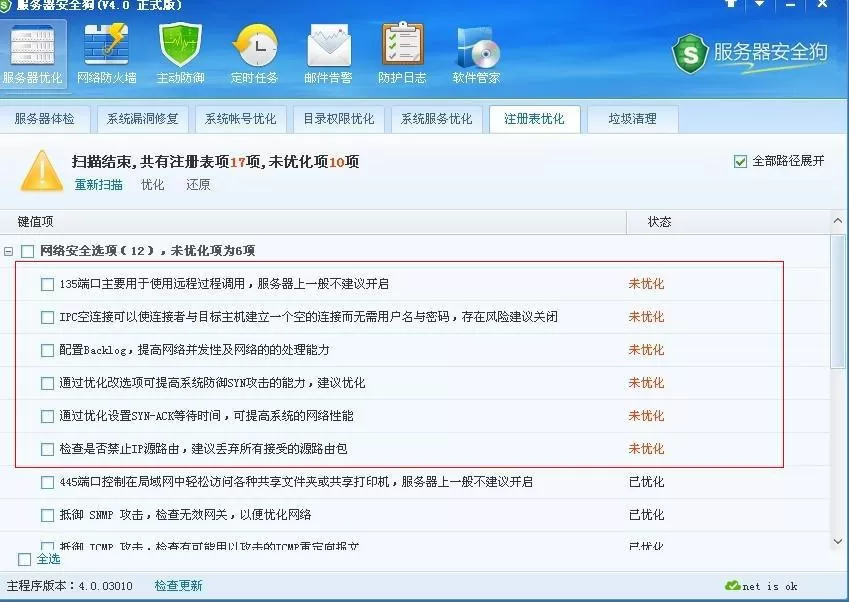Open the 邮件告警 envelope icon

click(328, 54)
